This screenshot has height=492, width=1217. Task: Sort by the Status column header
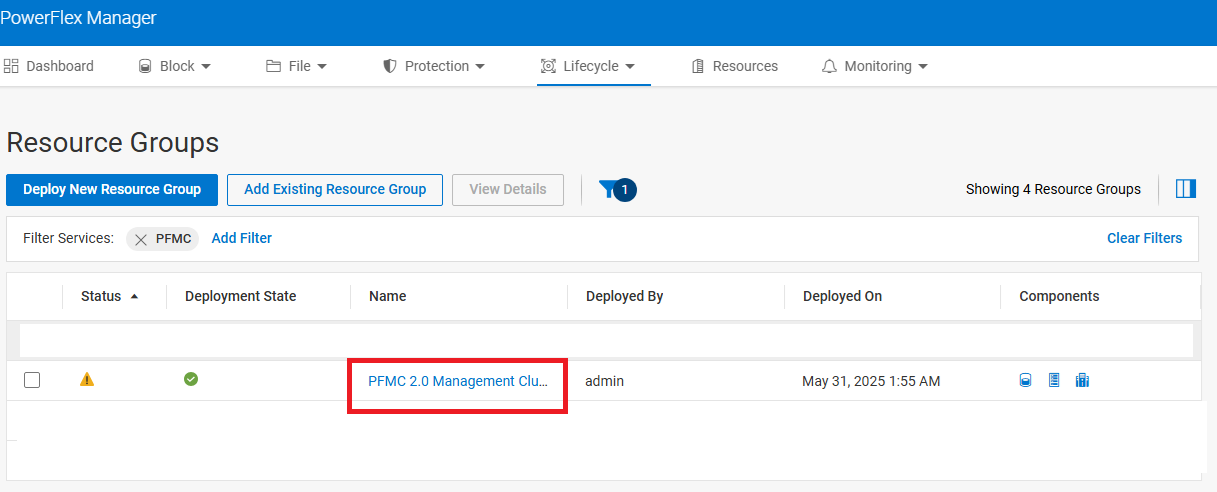tap(101, 296)
